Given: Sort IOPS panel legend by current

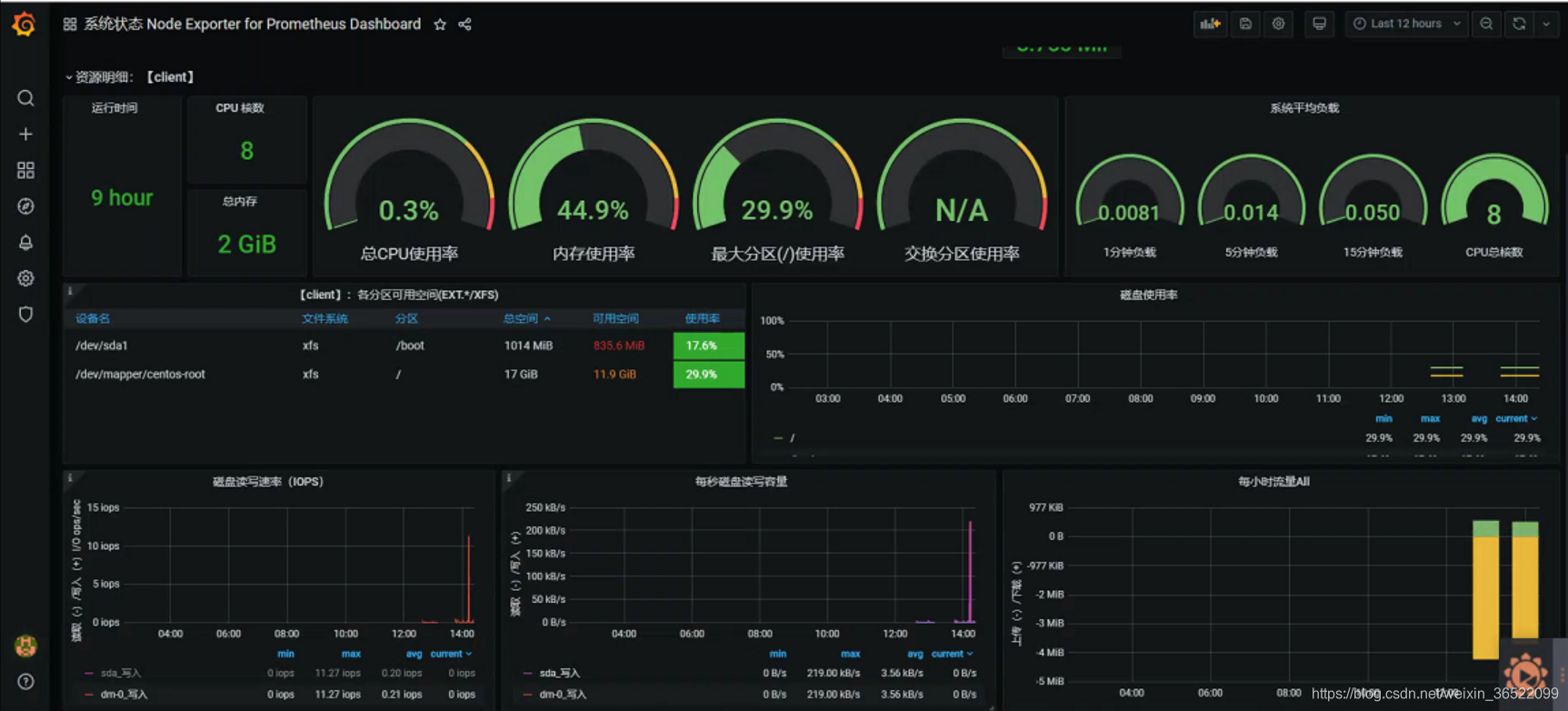Looking at the screenshot, I should pyautogui.click(x=451, y=654).
